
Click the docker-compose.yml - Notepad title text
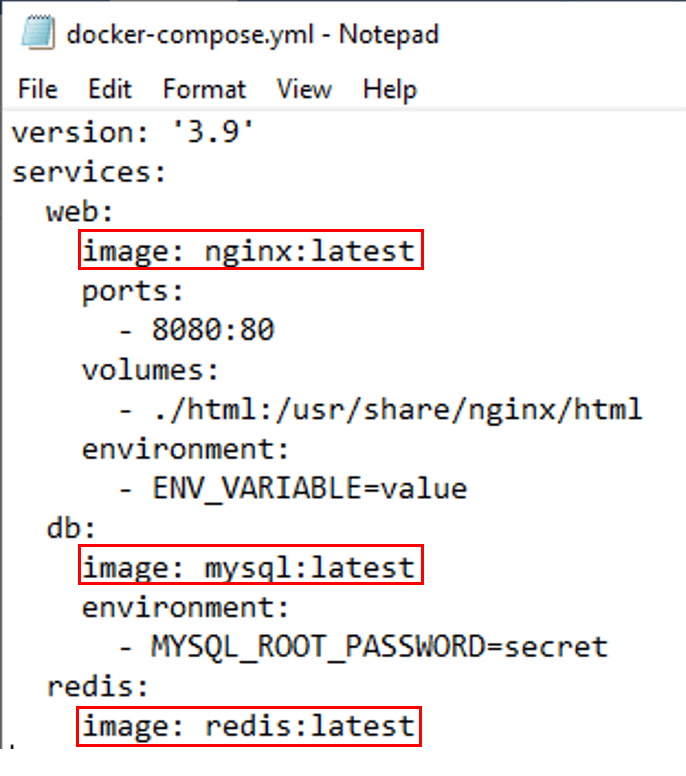click(252, 35)
